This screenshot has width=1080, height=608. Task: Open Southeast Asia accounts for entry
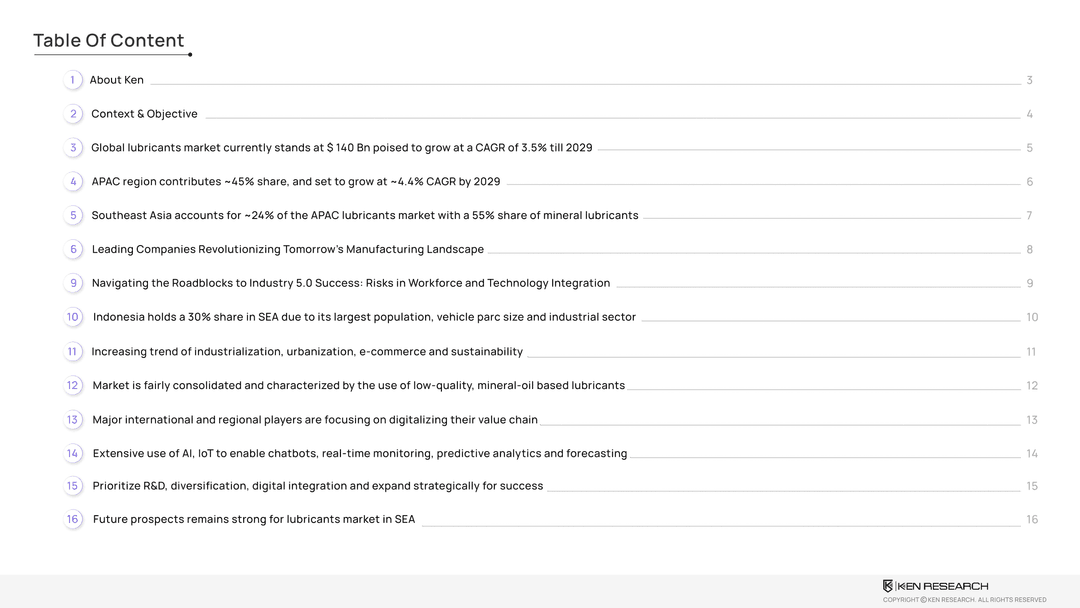point(364,216)
